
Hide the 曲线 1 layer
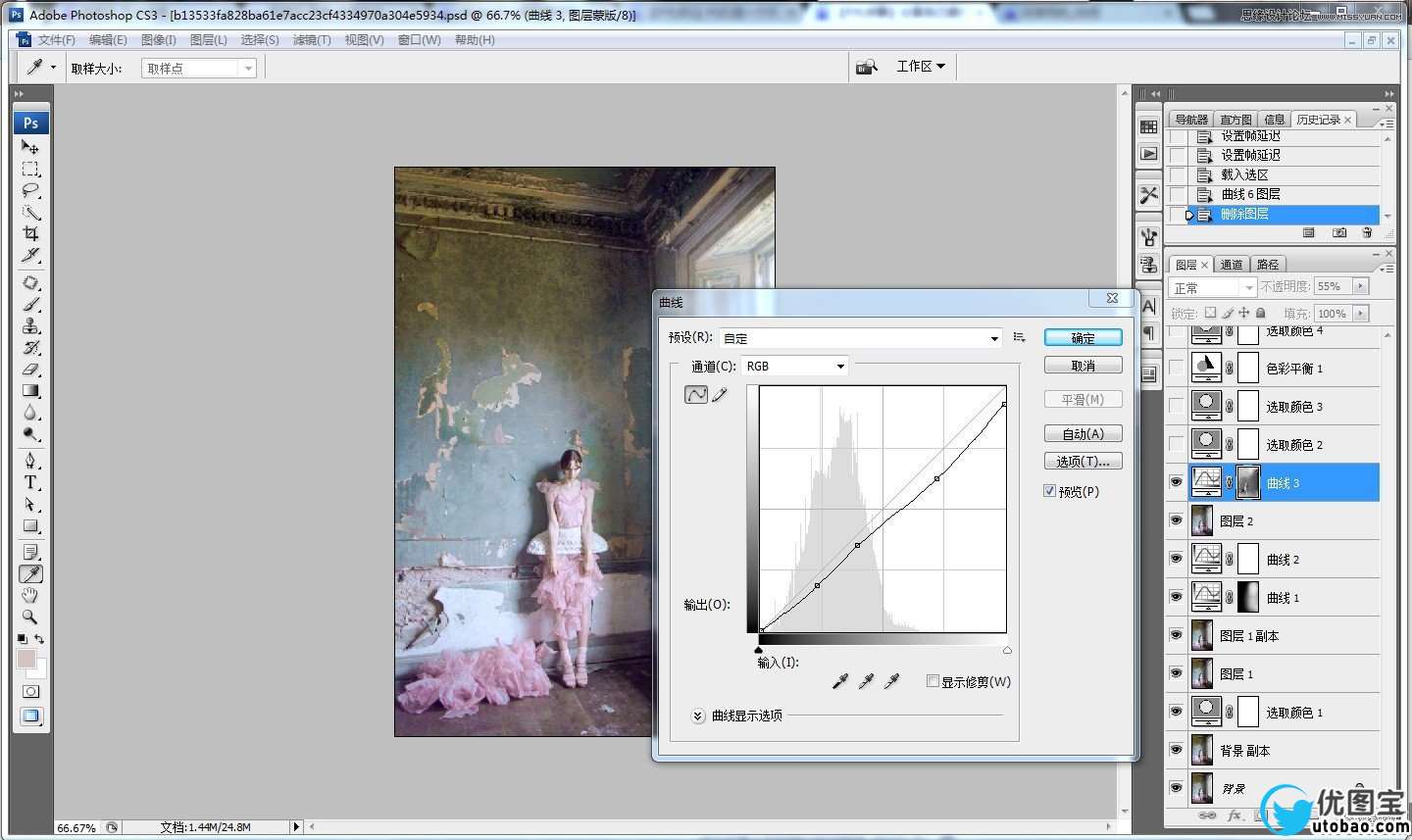(1176, 597)
